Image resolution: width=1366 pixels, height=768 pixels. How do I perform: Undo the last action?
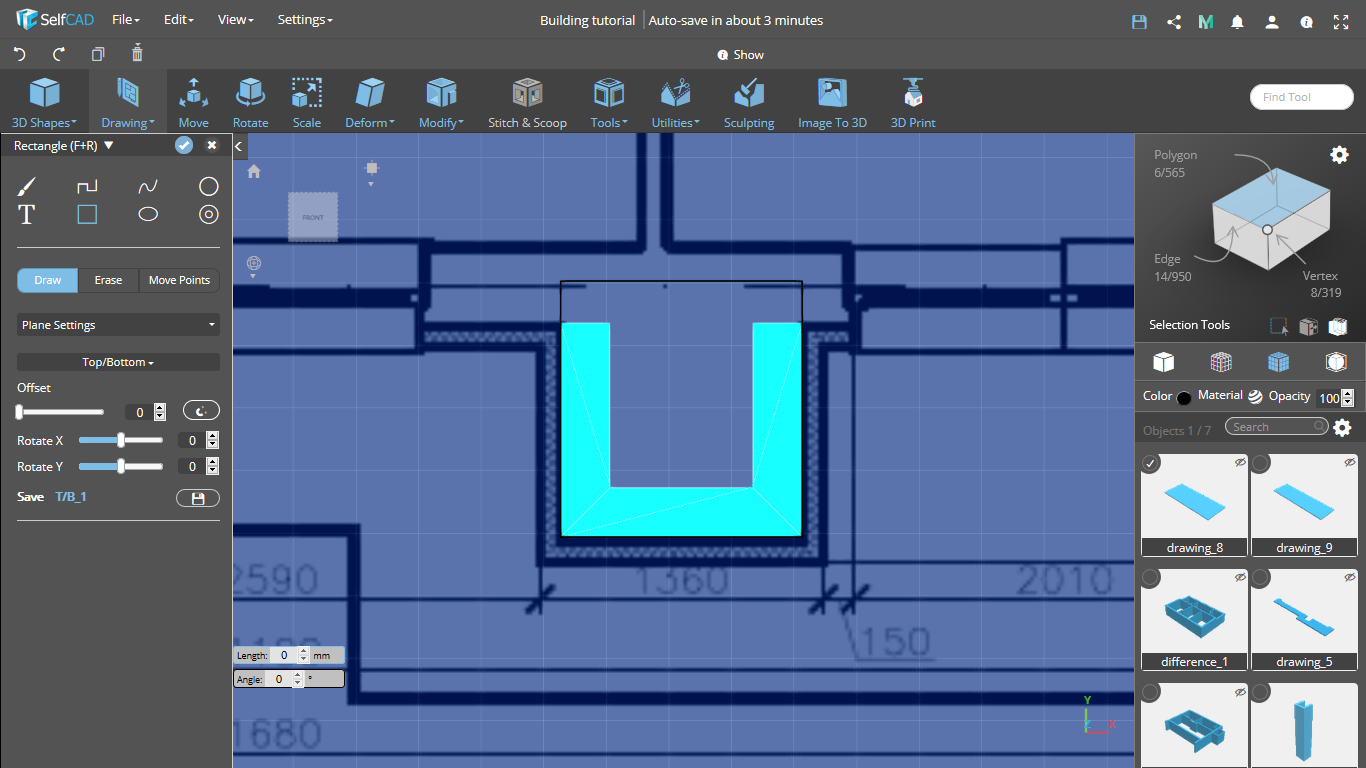point(19,54)
